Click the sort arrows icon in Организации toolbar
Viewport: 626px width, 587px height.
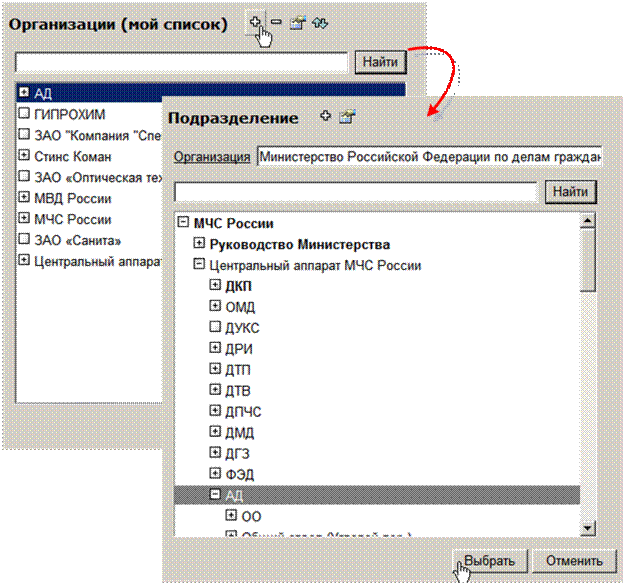[320, 23]
